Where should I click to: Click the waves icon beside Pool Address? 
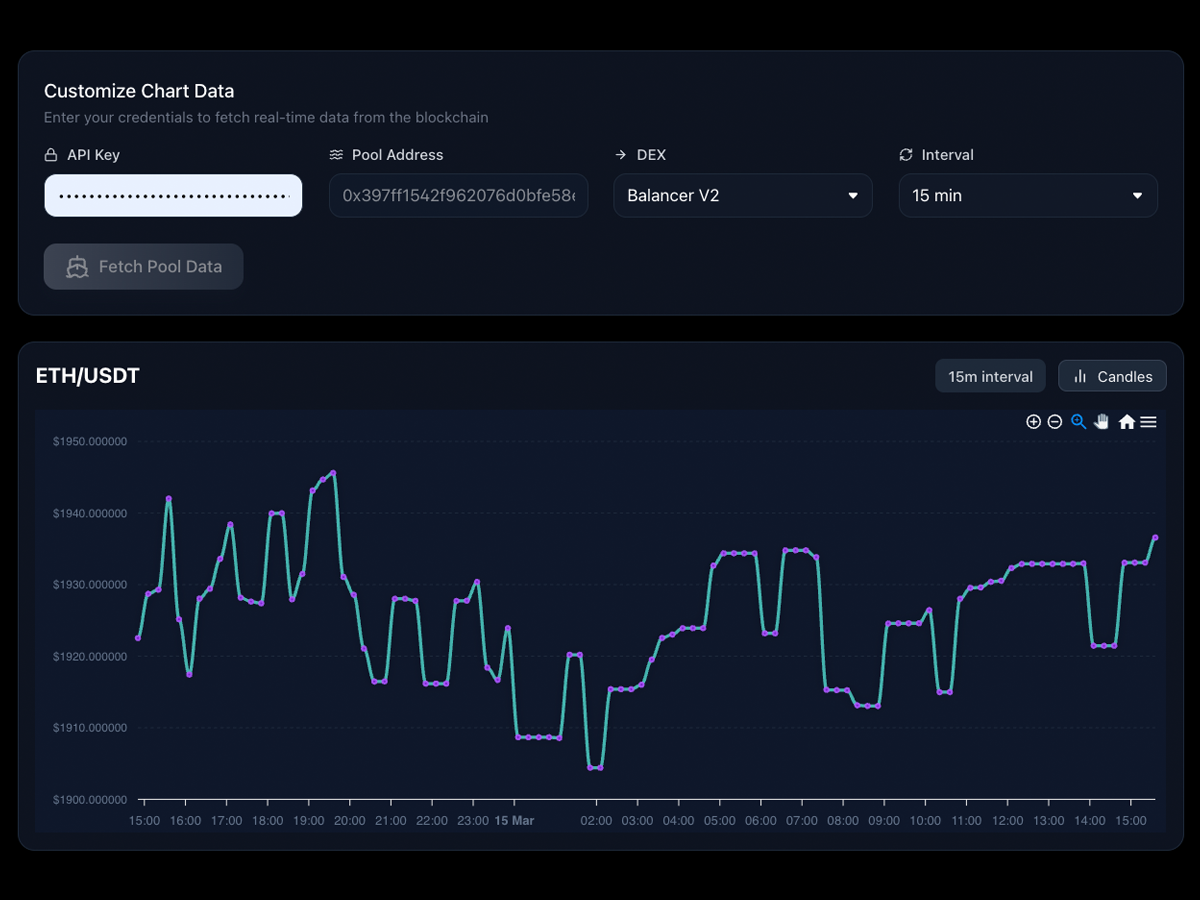[336, 155]
